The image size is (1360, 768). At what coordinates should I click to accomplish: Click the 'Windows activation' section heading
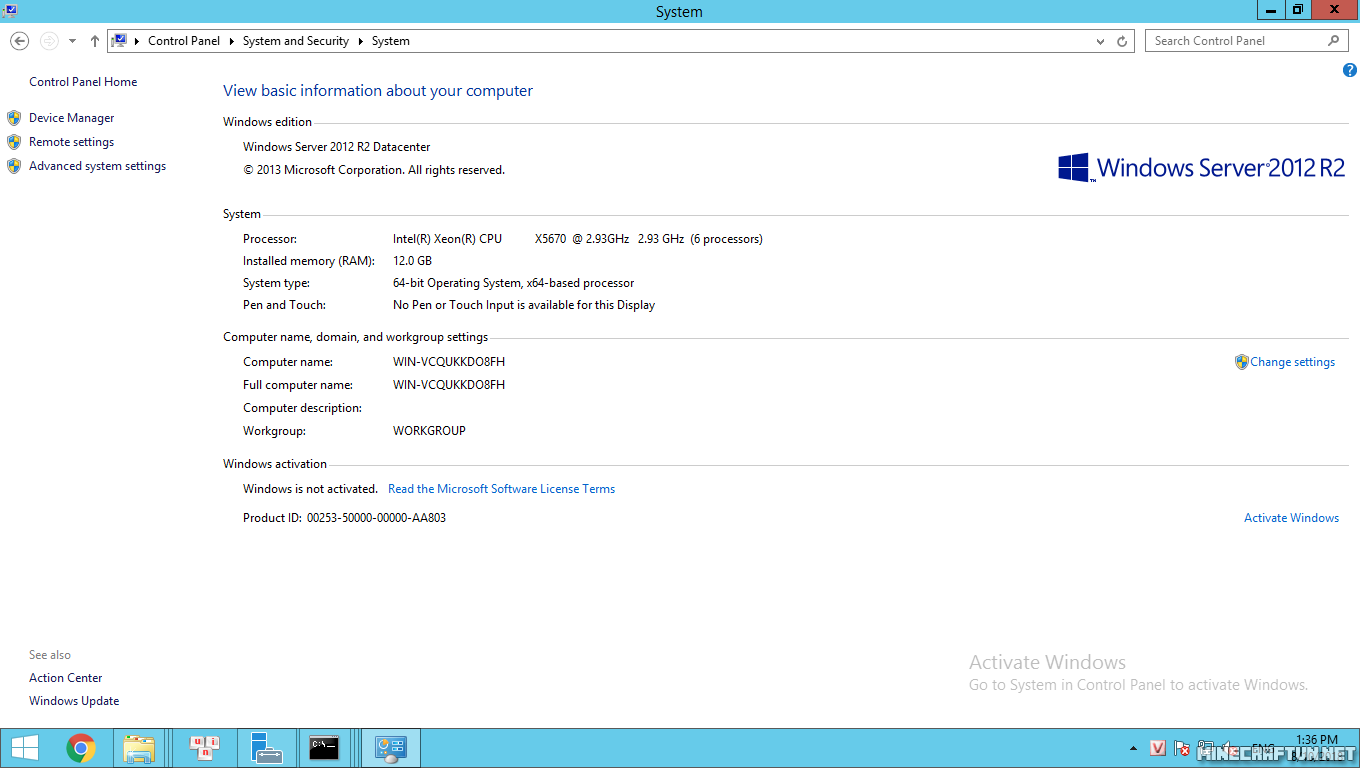click(275, 464)
